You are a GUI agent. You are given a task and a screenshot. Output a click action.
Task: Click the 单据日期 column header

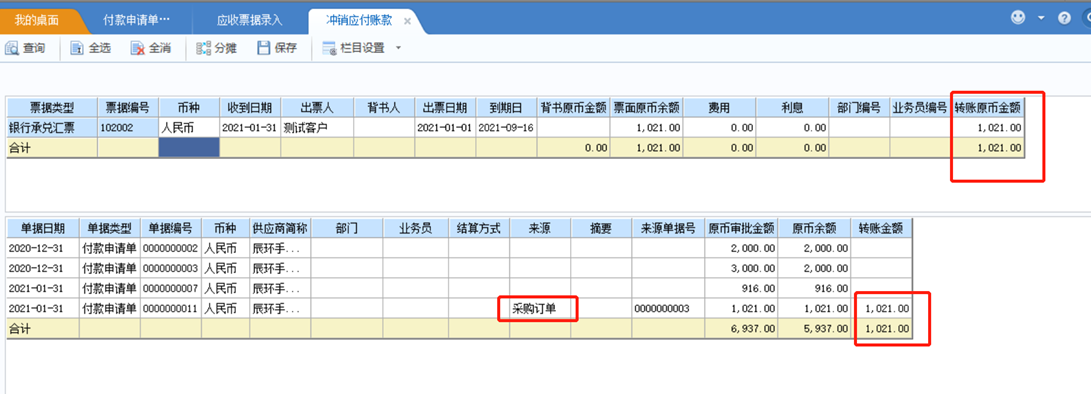tap(43, 228)
